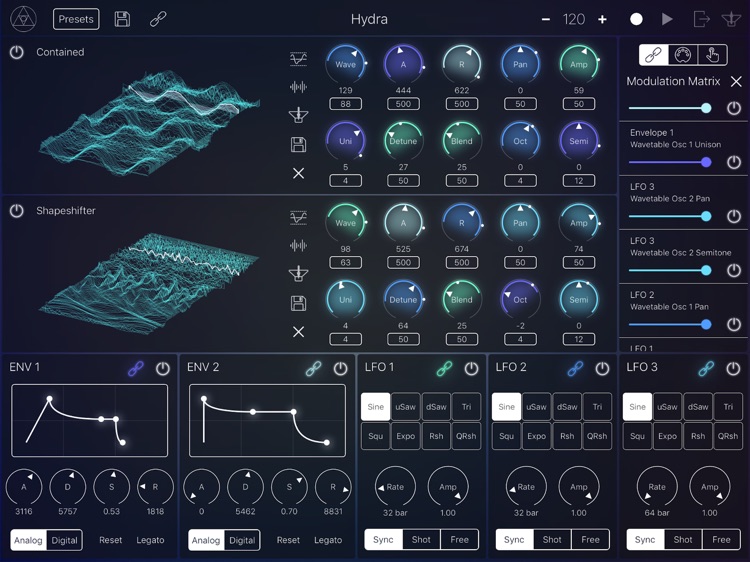Click import tray icon in Shapeshifter oscillator
The height and width of the screenshot is (562, 750).
point(298,274)
